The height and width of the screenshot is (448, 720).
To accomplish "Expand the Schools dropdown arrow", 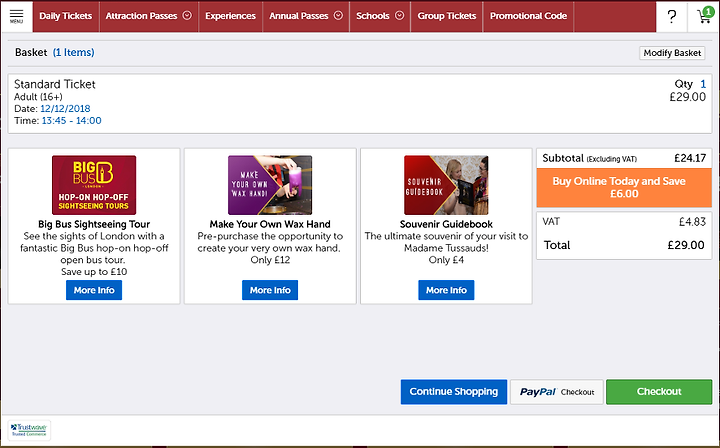I will (x=399, y=16).
